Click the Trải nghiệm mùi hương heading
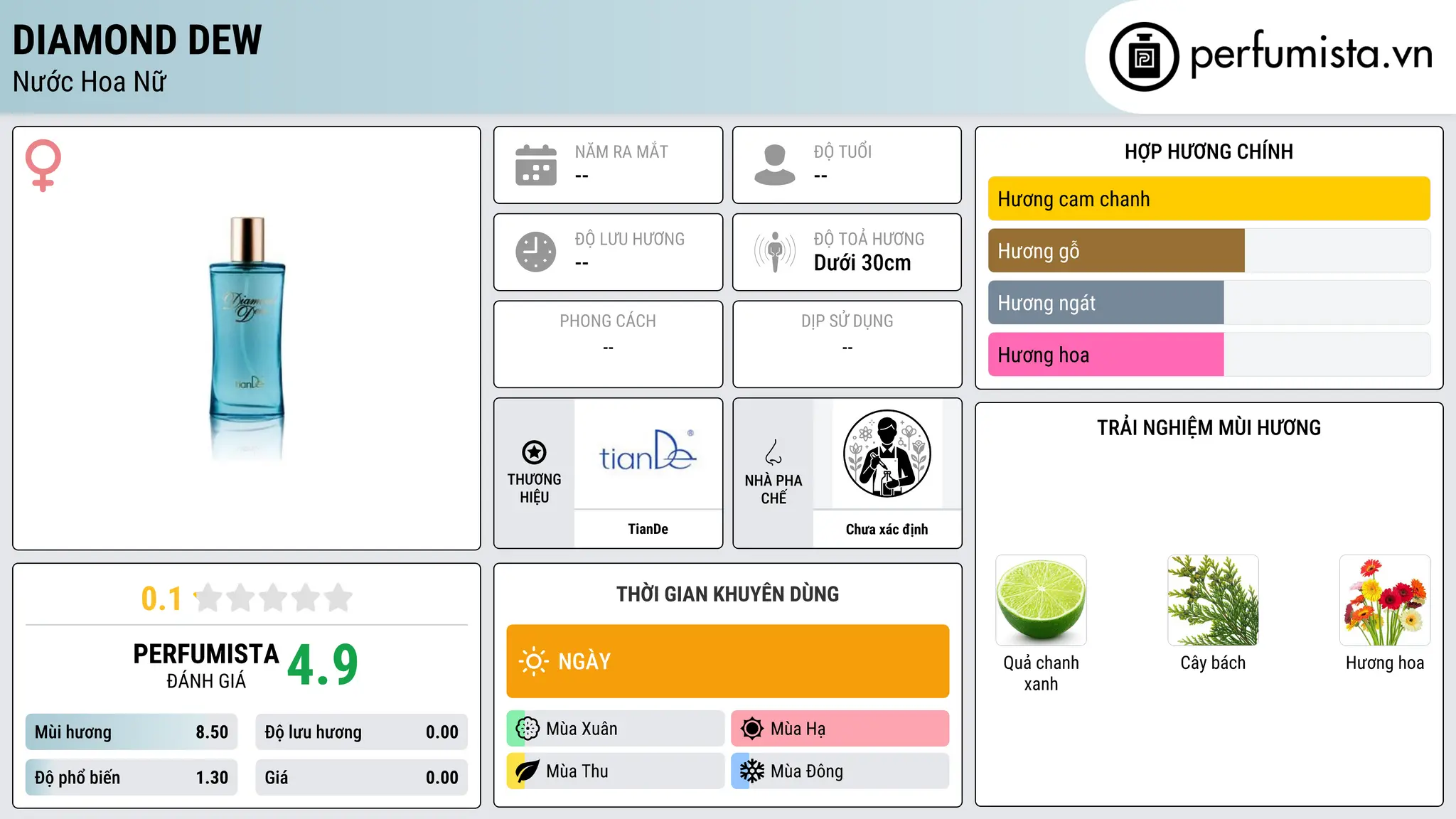Screen dimensions: 1456x819 [1209, 427]
